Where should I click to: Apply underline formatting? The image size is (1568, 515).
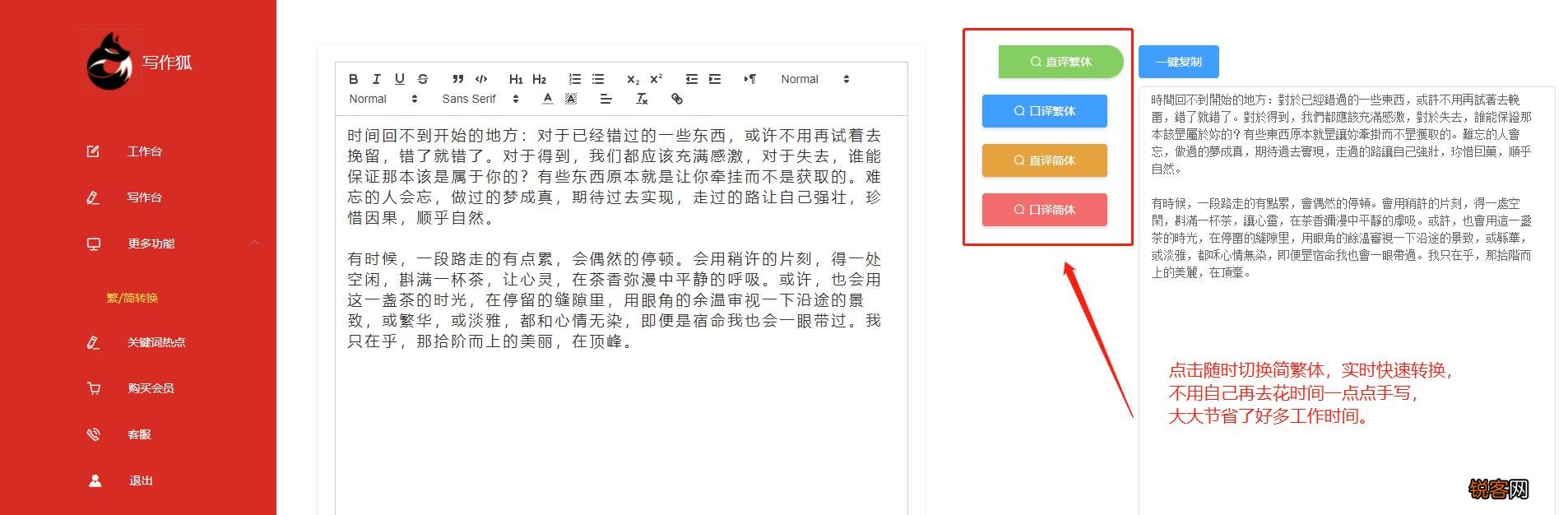pos(400,79)
